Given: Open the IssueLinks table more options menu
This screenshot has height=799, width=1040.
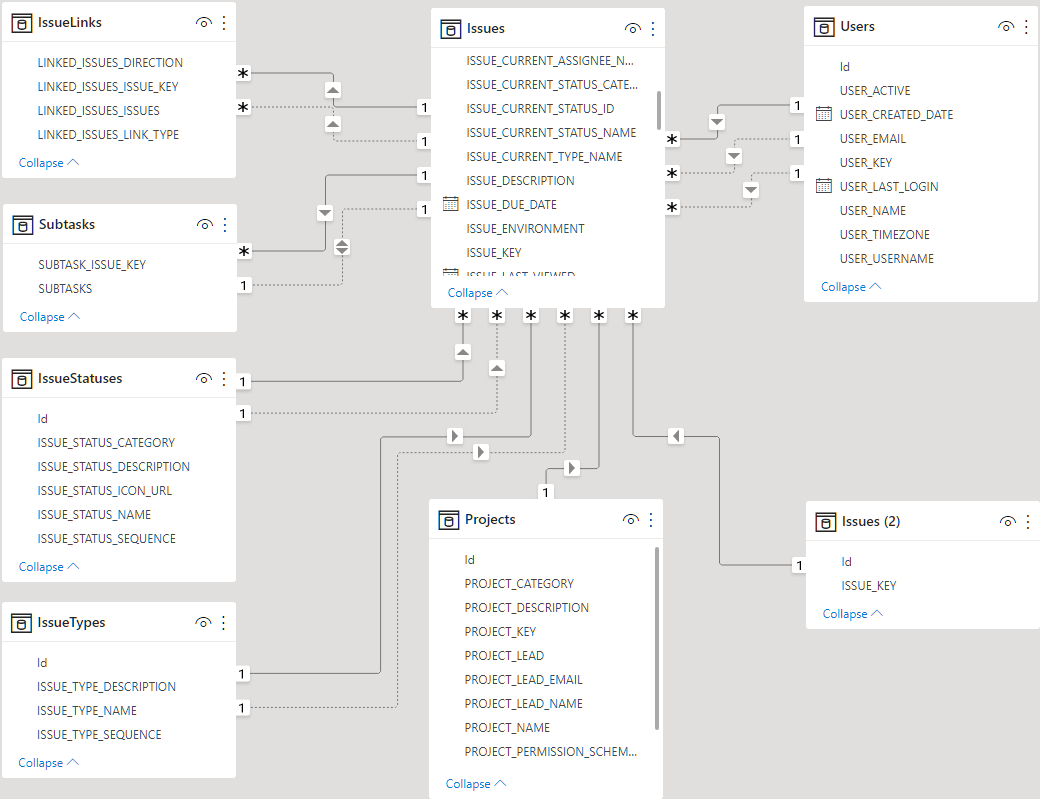Looking at the screenshot, I should [x=224, y=22].
